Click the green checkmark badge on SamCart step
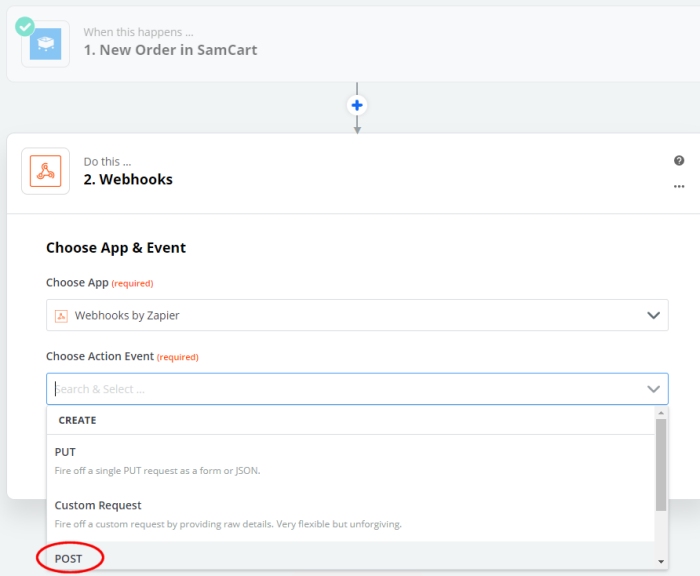 pyautogui.click(x=25, y=27)
